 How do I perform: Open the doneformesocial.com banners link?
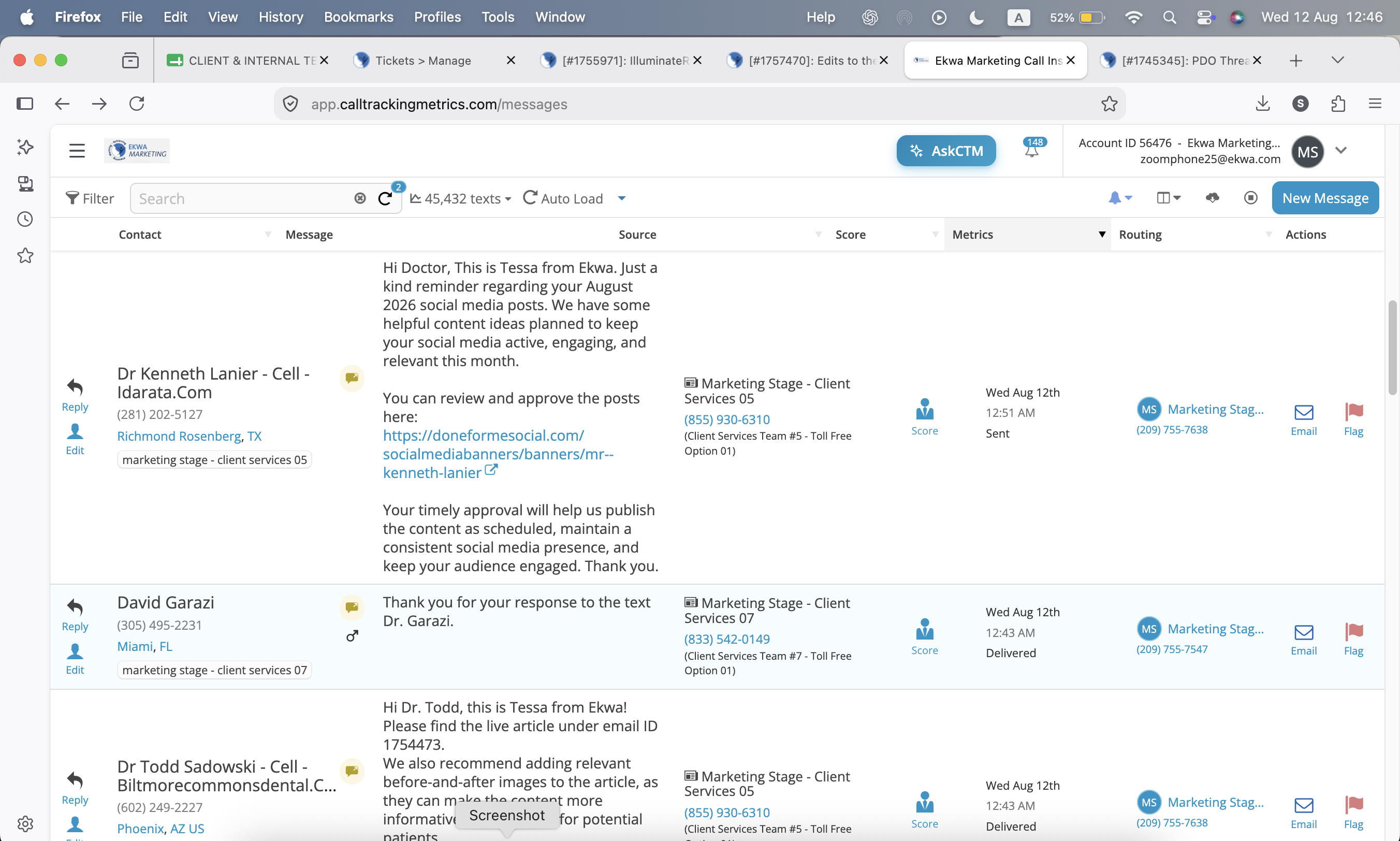point(498,454)
